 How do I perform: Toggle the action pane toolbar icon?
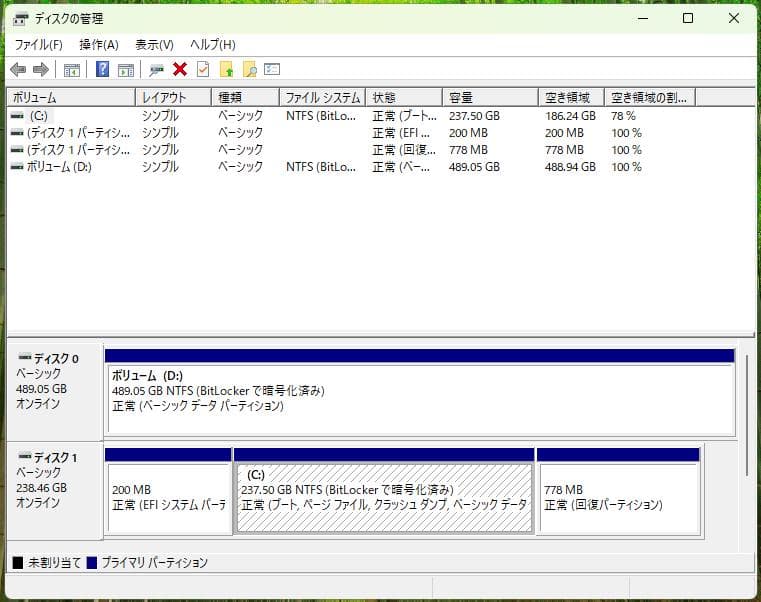[126, 70]
